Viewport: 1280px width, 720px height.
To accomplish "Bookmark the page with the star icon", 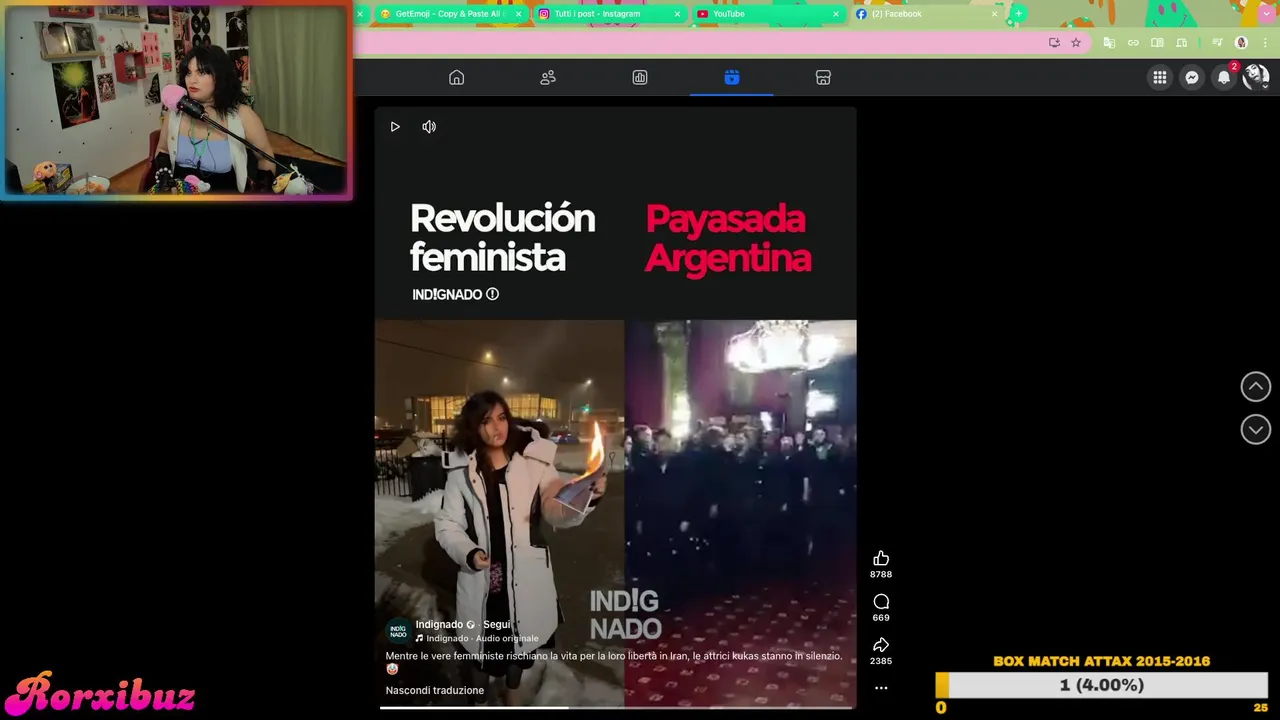I will point(1076,43).
